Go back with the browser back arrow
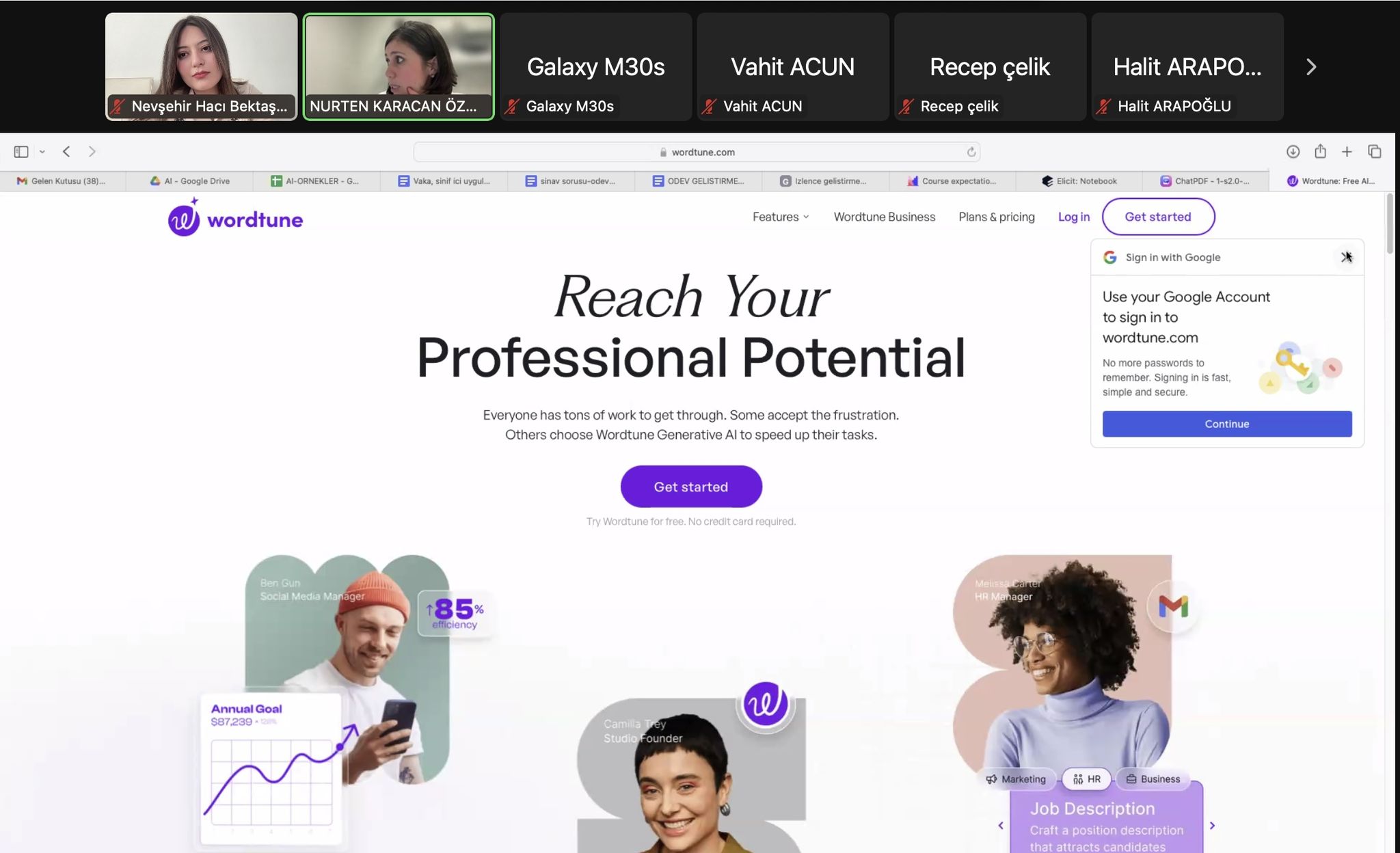 (x=66, y=152)
